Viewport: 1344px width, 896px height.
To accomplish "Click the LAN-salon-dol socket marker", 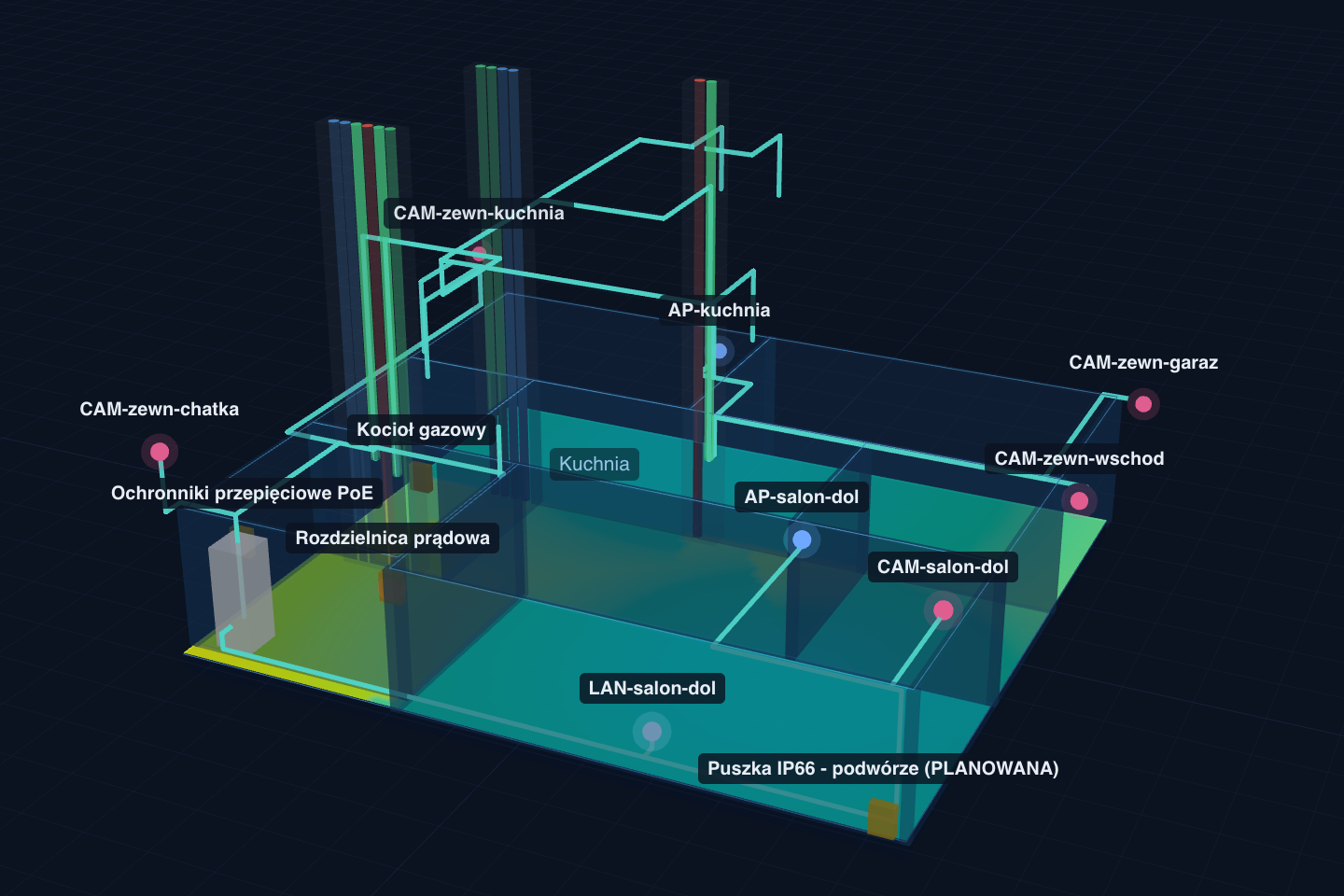I will click(x=651, y=732).
